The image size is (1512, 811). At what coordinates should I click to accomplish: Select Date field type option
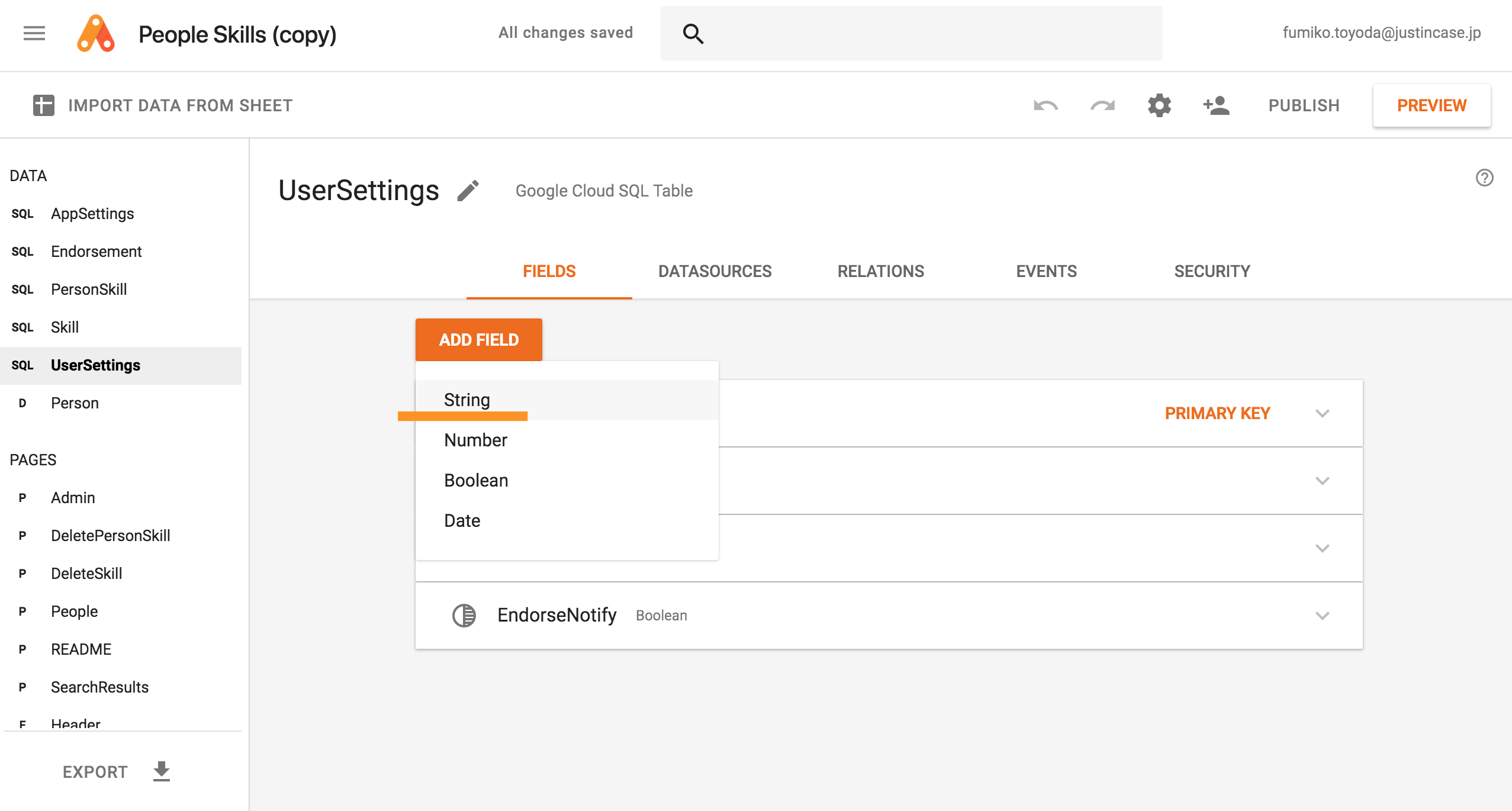click(462, 520)
